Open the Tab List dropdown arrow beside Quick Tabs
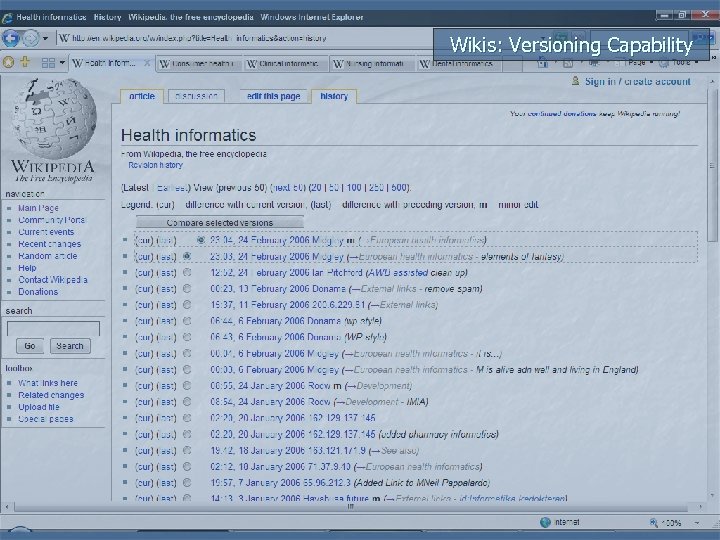Screen dimensions: 720x540 62,62
